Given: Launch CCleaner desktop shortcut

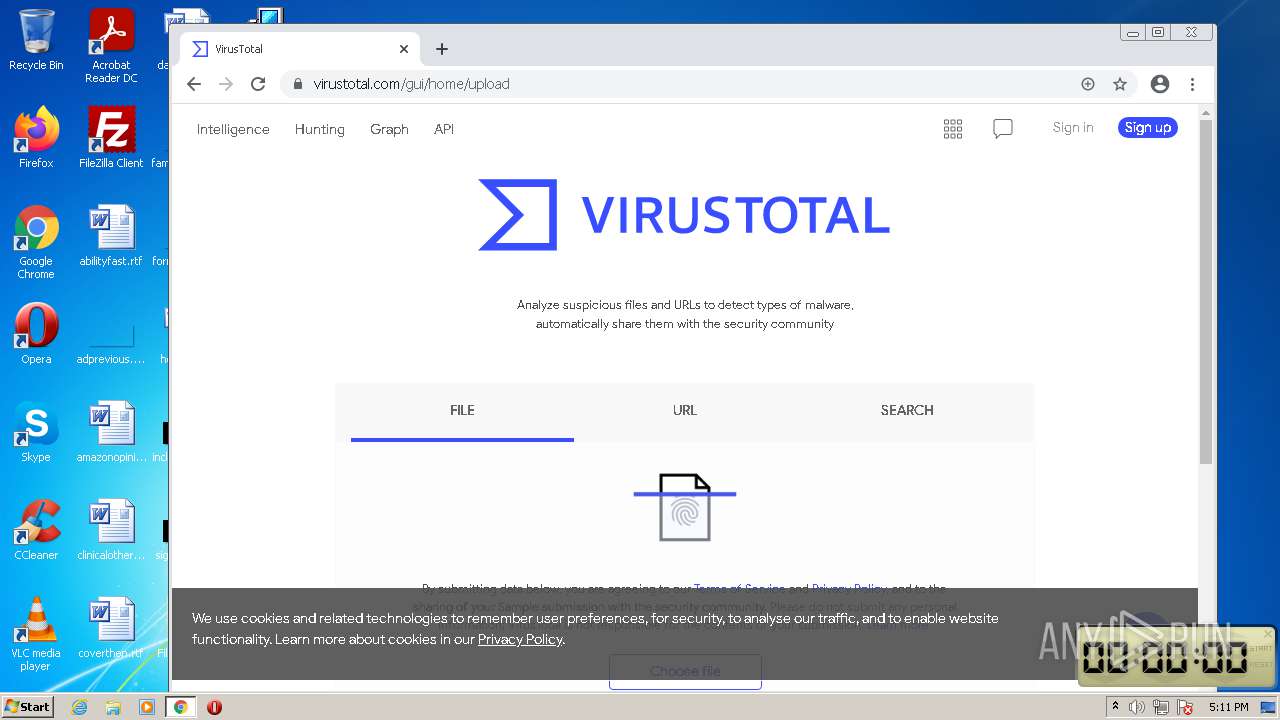Looking at the screenshot, I should coord(36,530).
